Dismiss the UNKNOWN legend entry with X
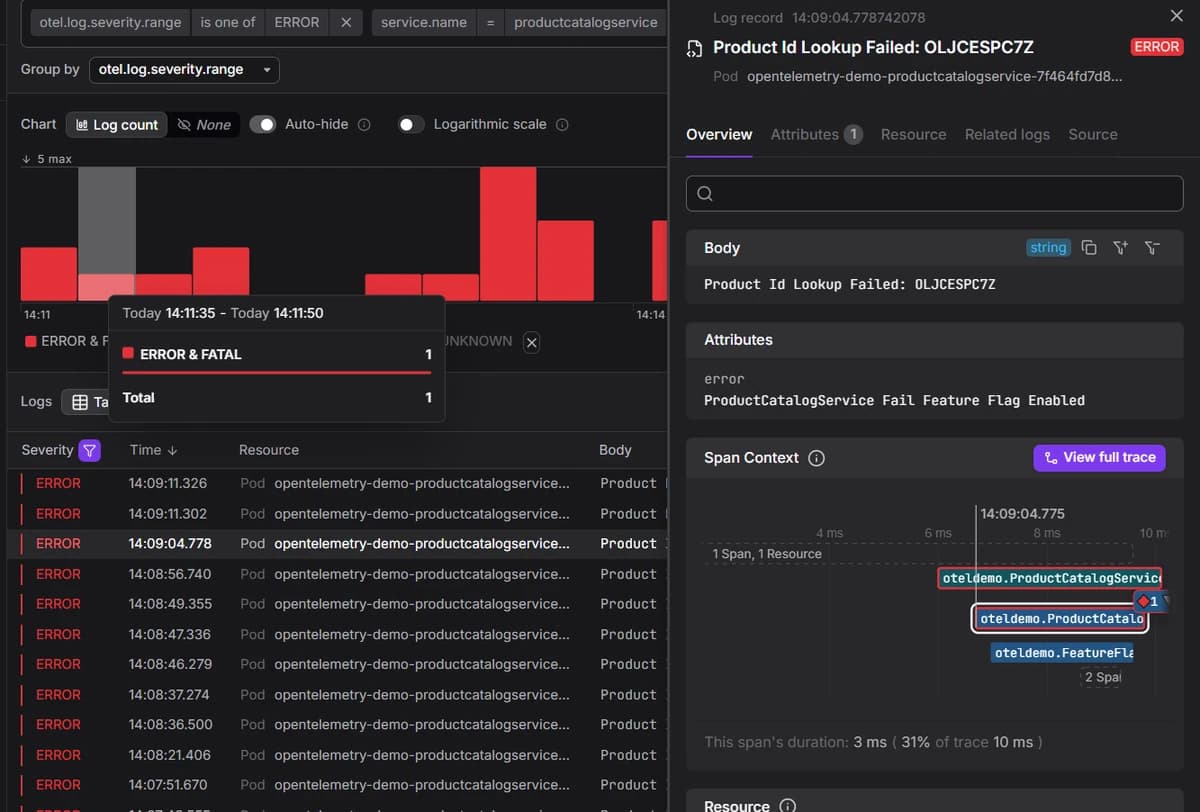The image size is (1200, 812). (531, 342)
